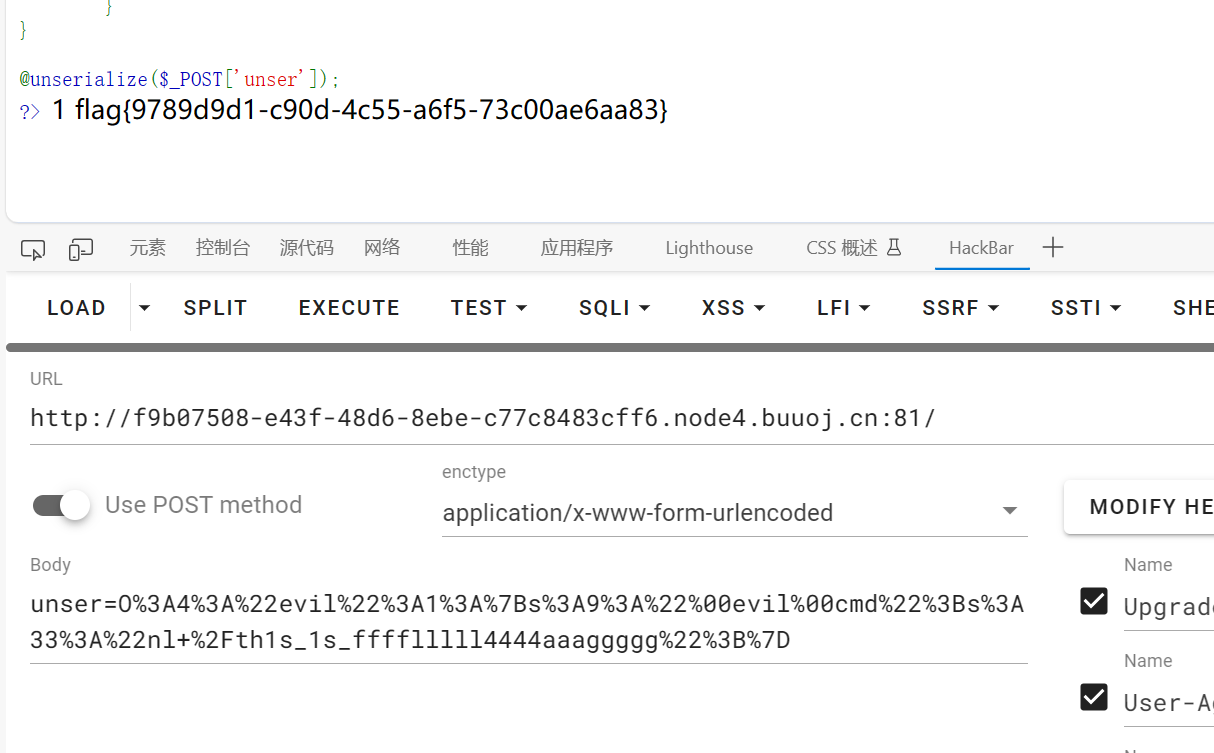Open the SSRF dropdown menu
This screenshot has width=1214, height=753.
[961, 308]
